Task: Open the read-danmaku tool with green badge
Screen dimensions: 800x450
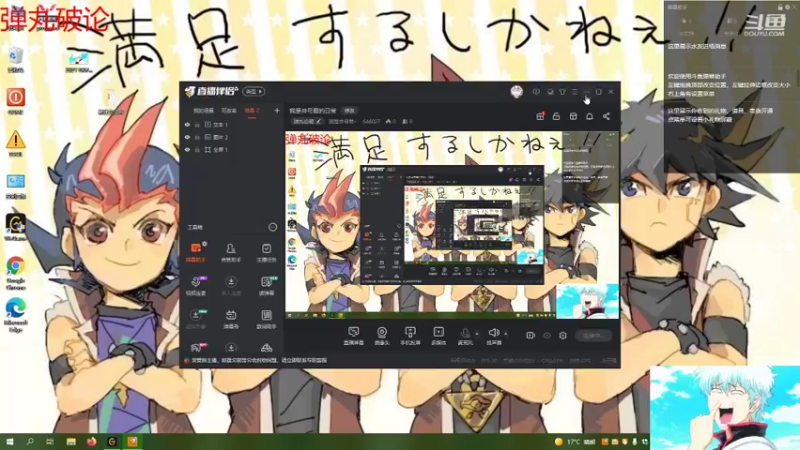Action: point(266,286)
